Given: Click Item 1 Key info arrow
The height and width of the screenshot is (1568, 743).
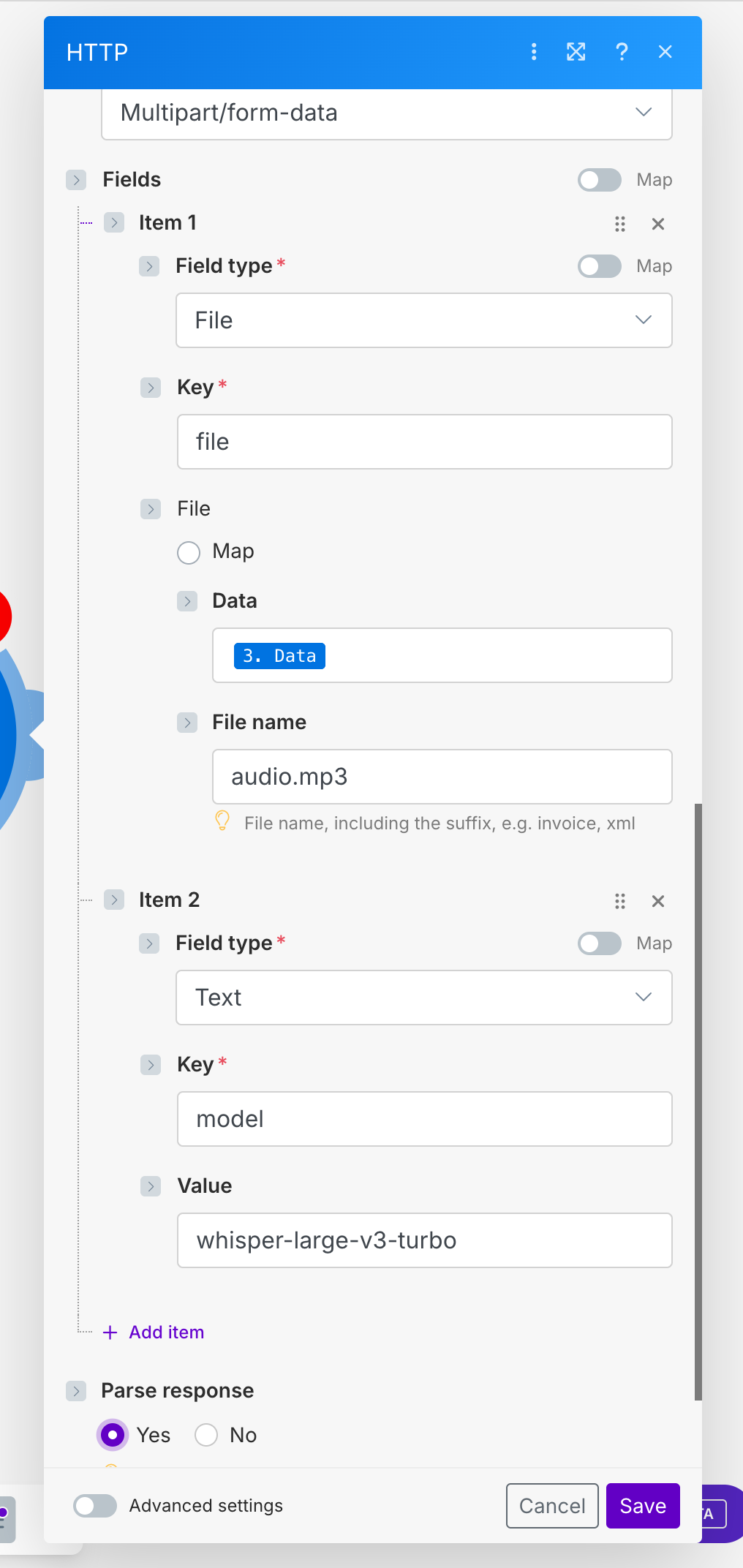Looking at the screenshot, I should (x=151, y=388).
